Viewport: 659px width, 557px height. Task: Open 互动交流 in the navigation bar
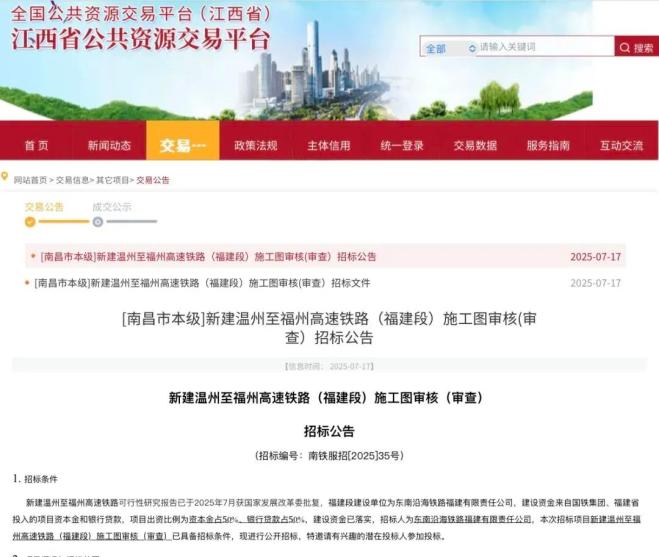[621, 146]
